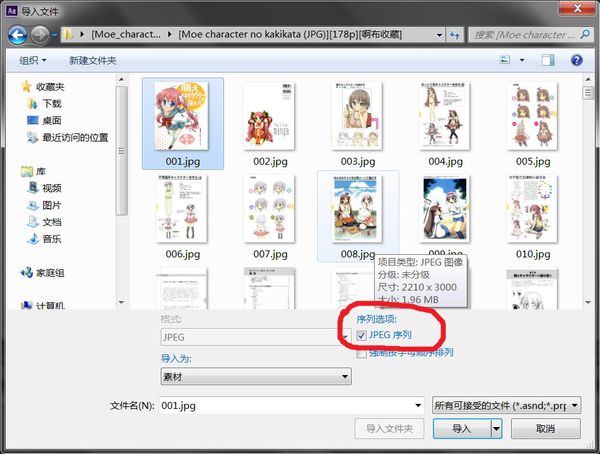Open help with the blue question mark

tap(576, 60)
